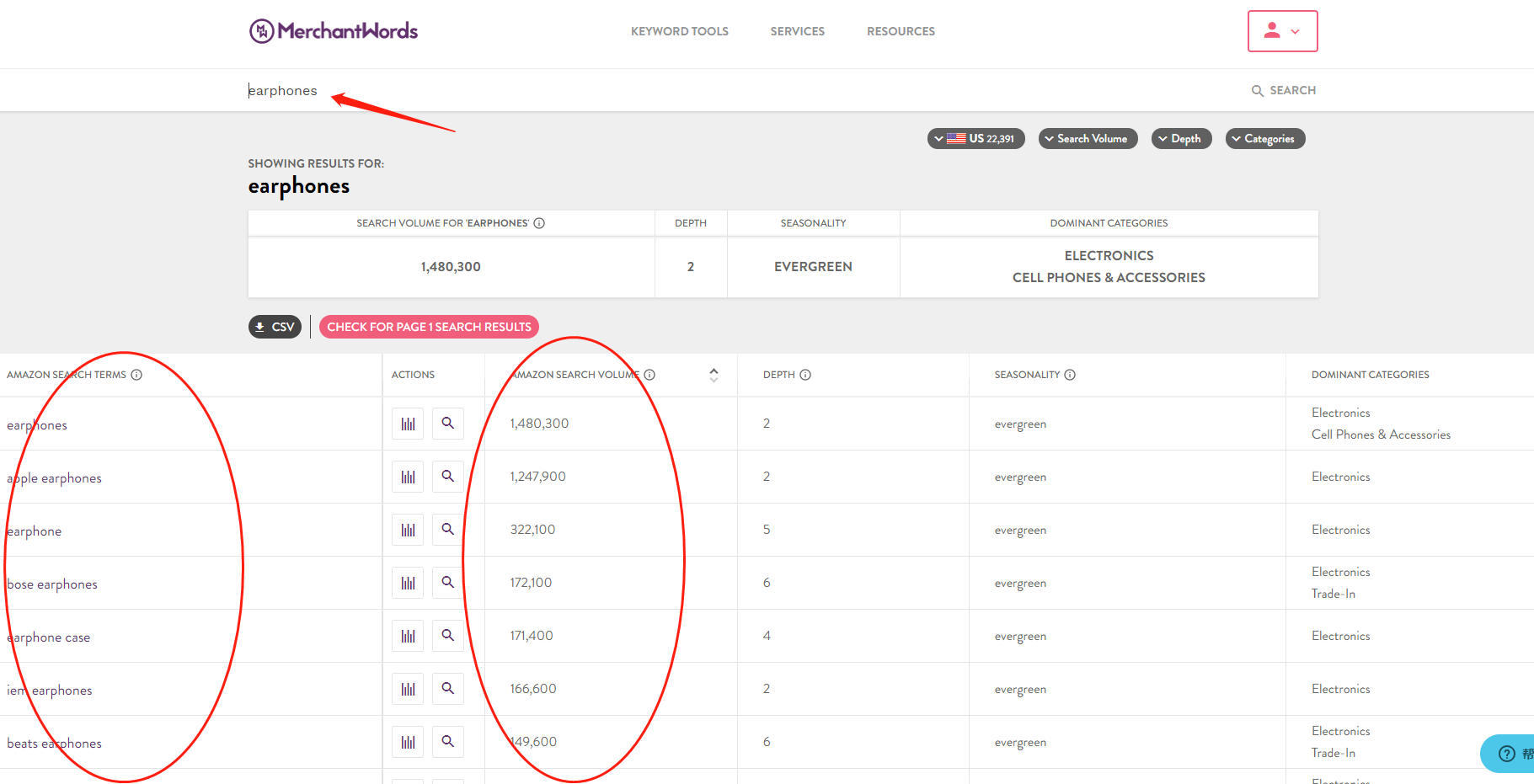Click the 1,247,900 search volume value

(537, 477)
